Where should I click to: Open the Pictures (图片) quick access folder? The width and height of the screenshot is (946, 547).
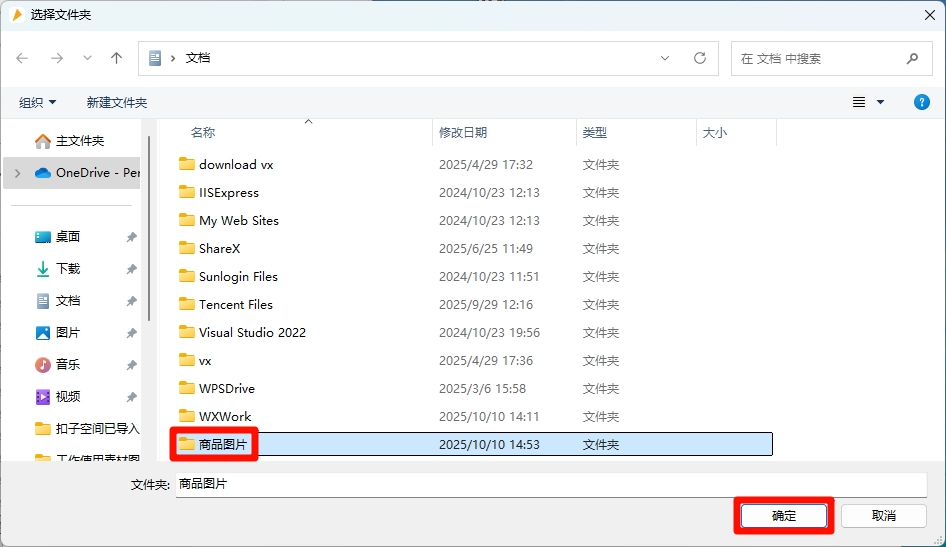67,333
